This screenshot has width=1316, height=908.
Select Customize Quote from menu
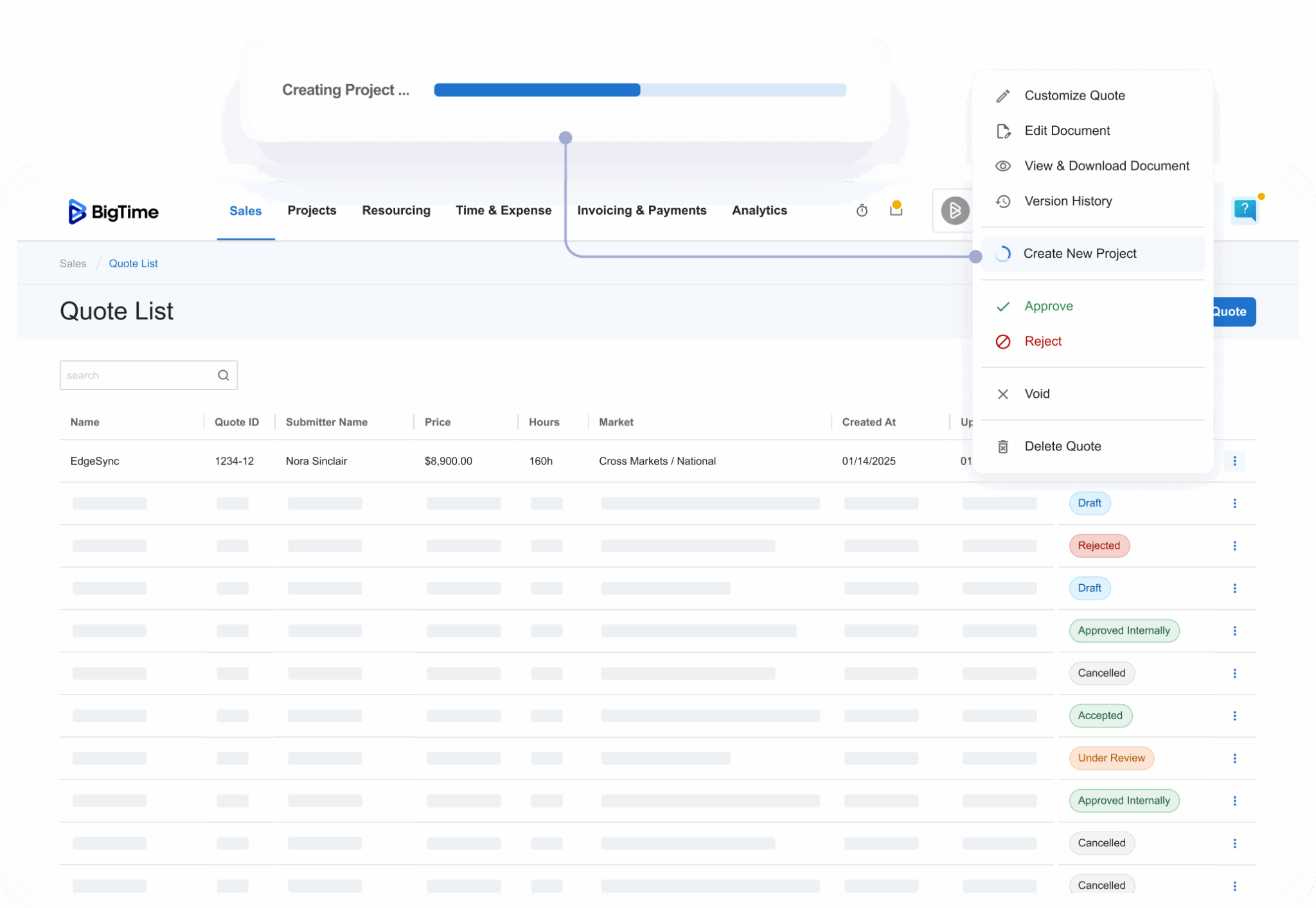(1074, 96)
